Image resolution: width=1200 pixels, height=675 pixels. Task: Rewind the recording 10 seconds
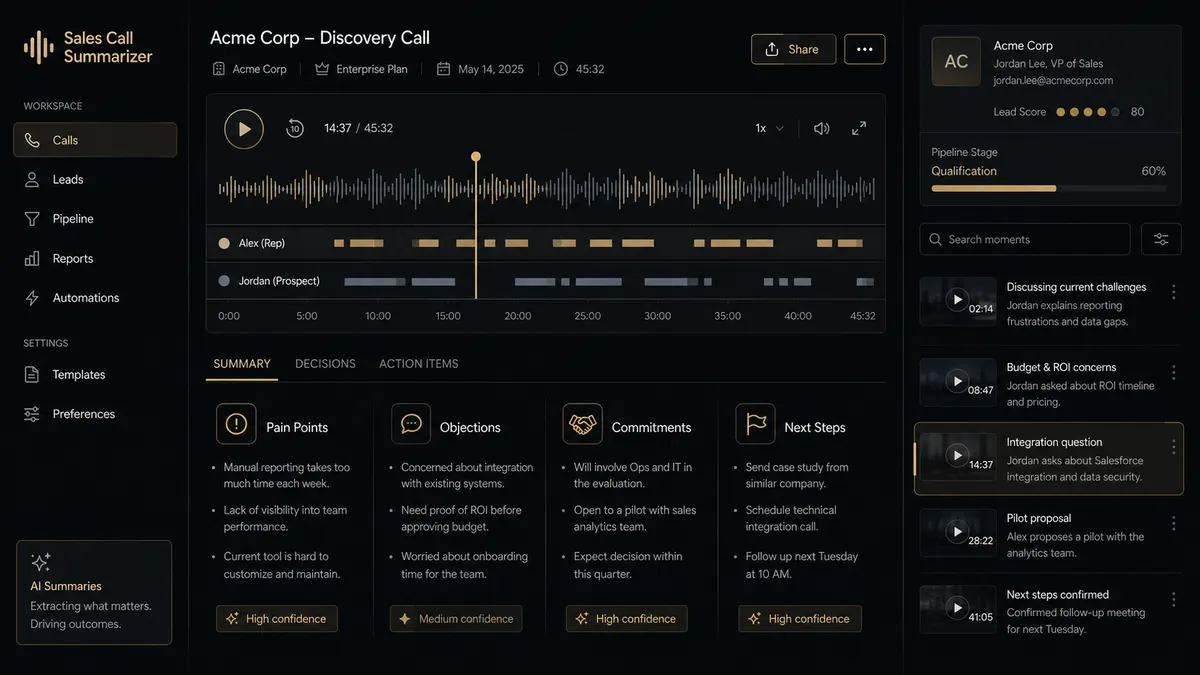(294, 128)
